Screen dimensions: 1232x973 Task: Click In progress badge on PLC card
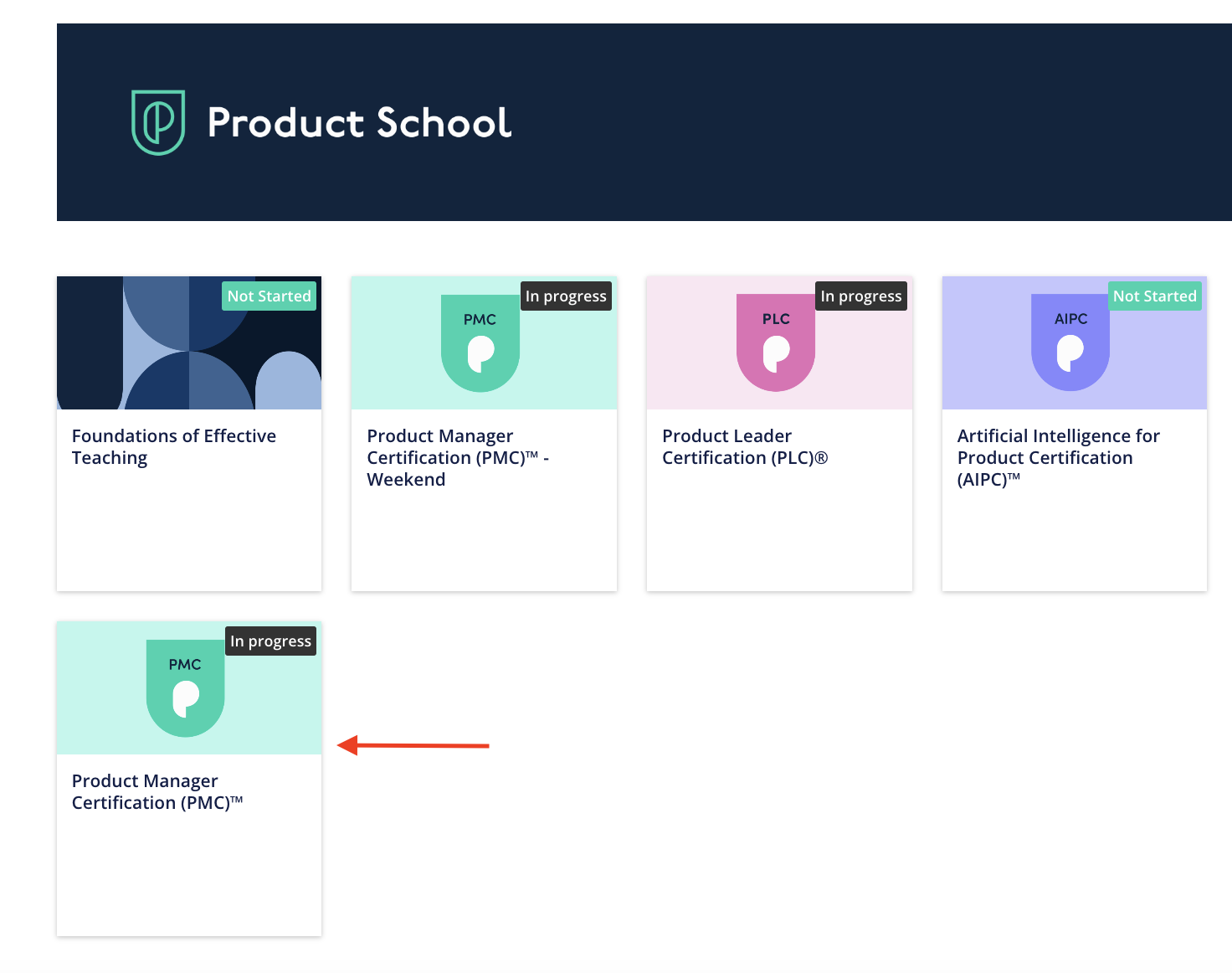point(861,296)
